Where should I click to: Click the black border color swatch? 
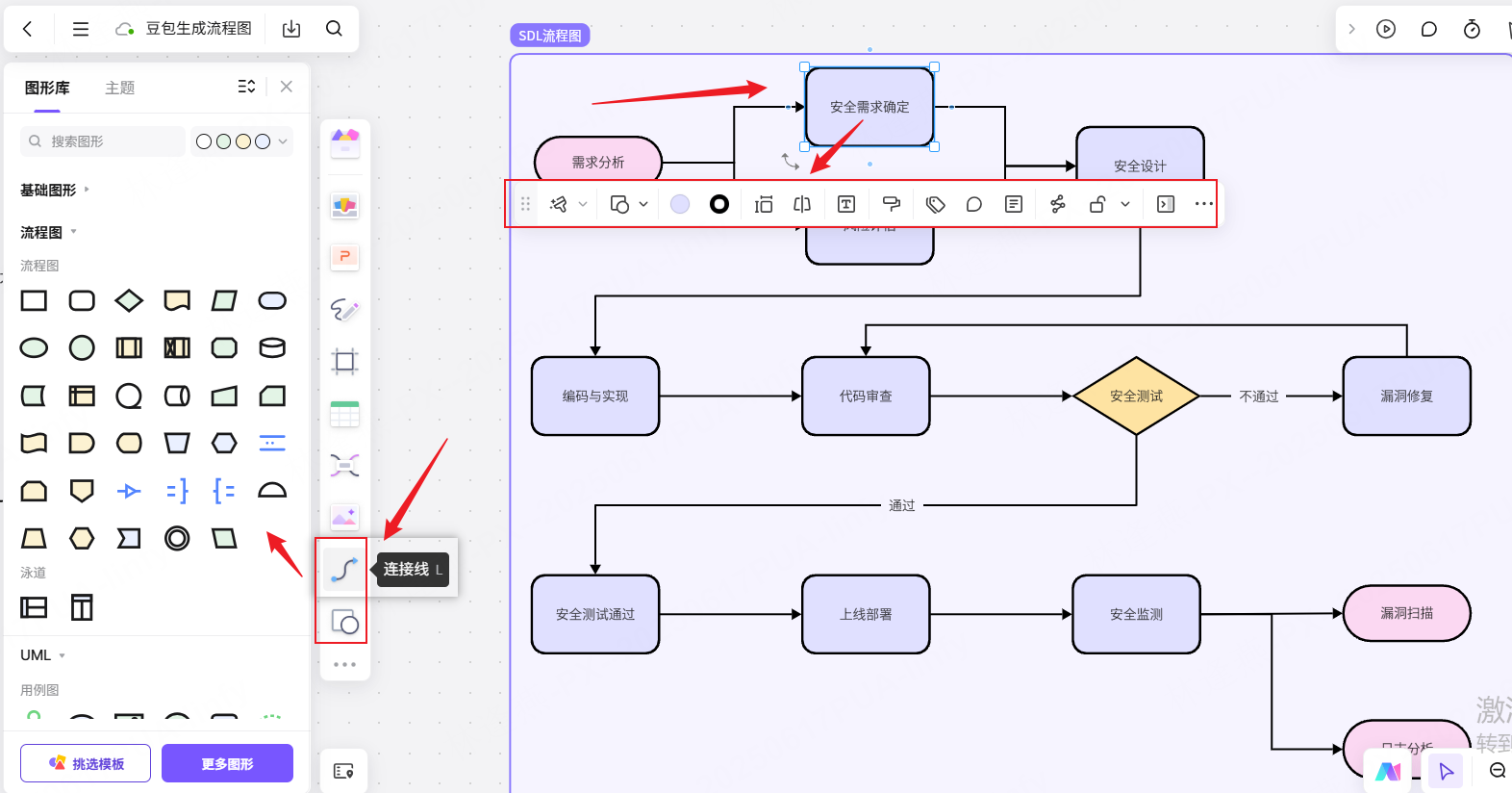coord(719,204)
